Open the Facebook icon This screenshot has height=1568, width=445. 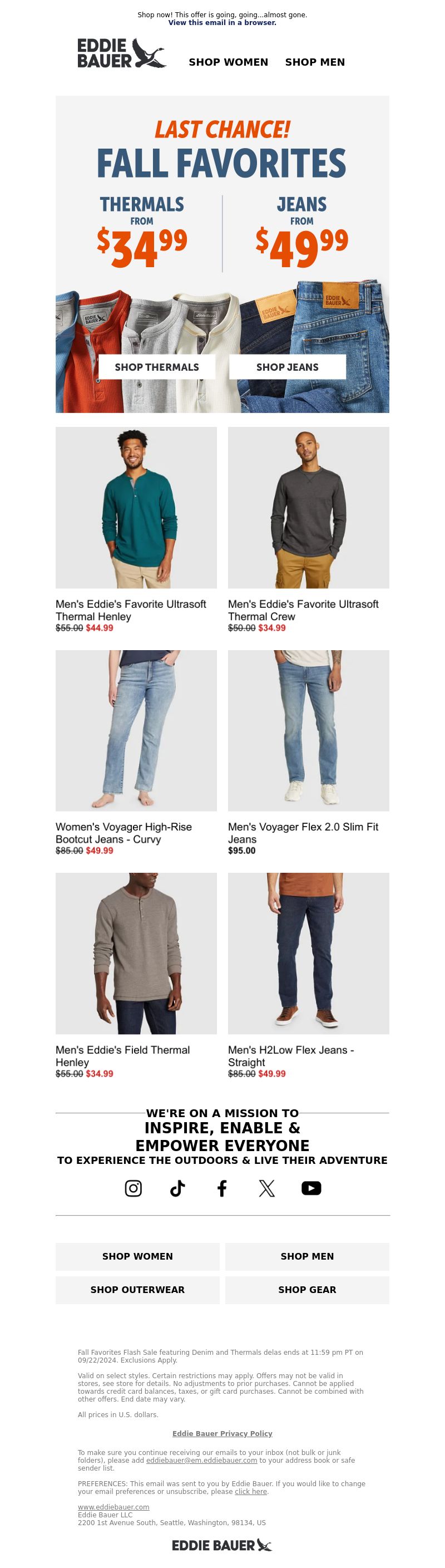click(x=222, y=1188)
